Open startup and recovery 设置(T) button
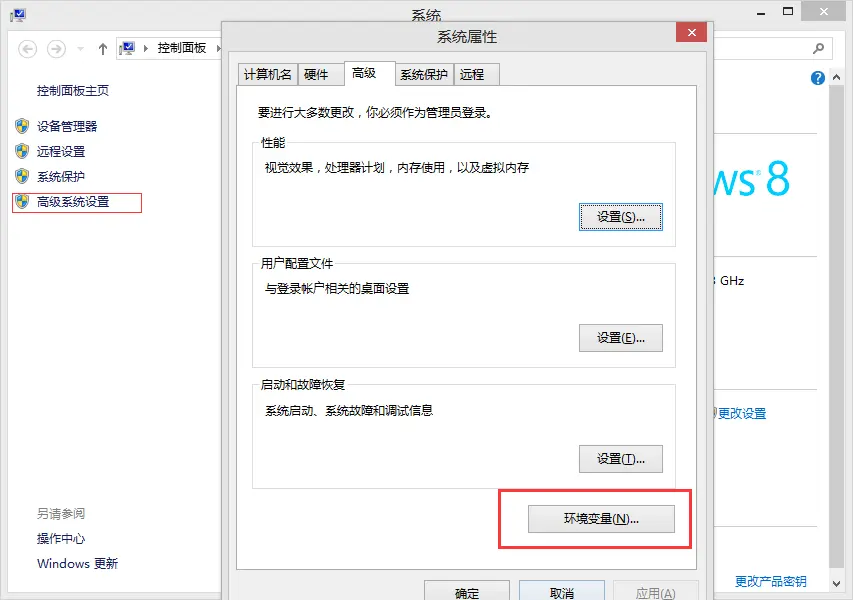This screenshot has width=853, height=600. pos(621,459)
